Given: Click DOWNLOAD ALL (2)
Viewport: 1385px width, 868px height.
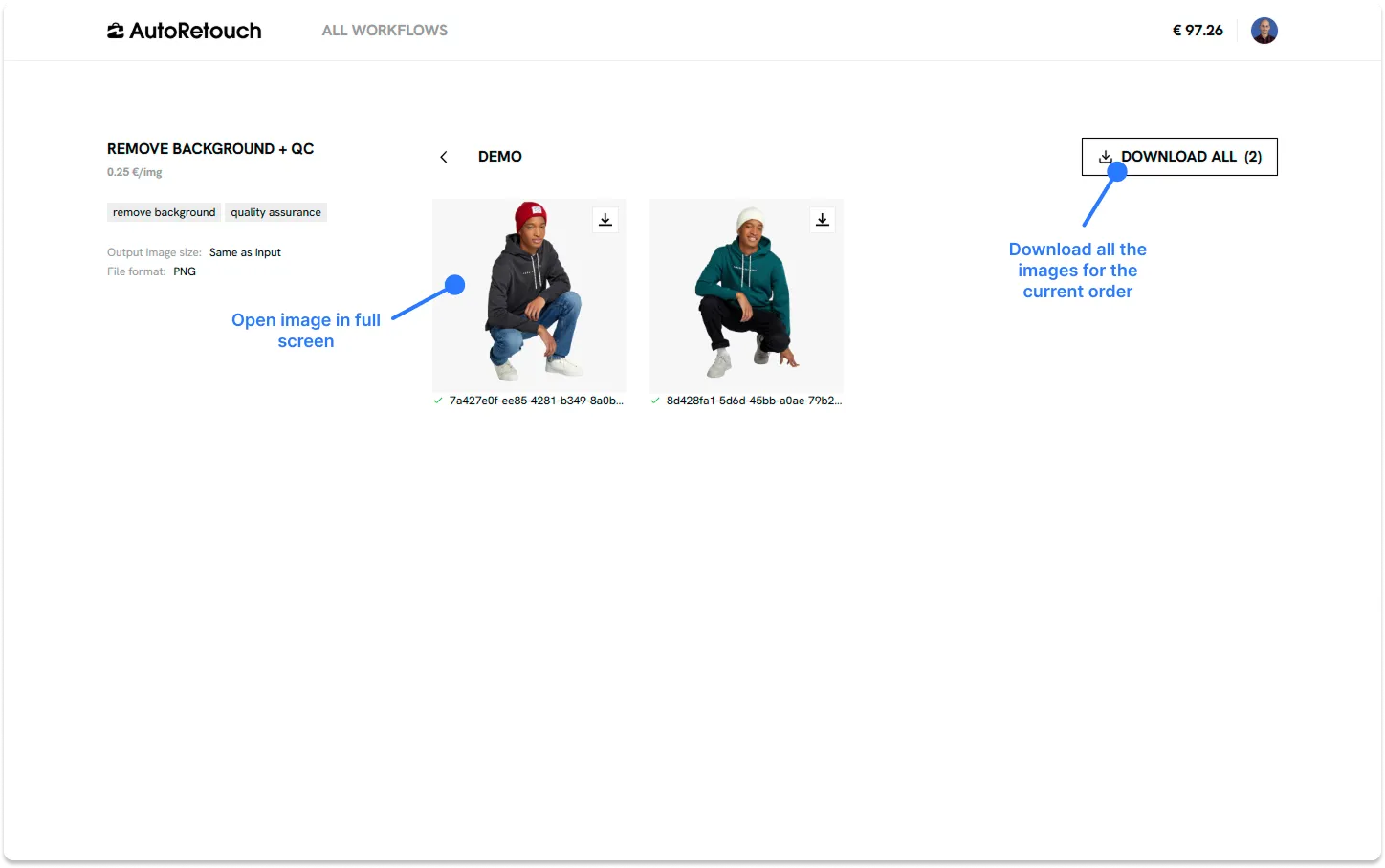Looking at the screenshot, I should 1178,156.
